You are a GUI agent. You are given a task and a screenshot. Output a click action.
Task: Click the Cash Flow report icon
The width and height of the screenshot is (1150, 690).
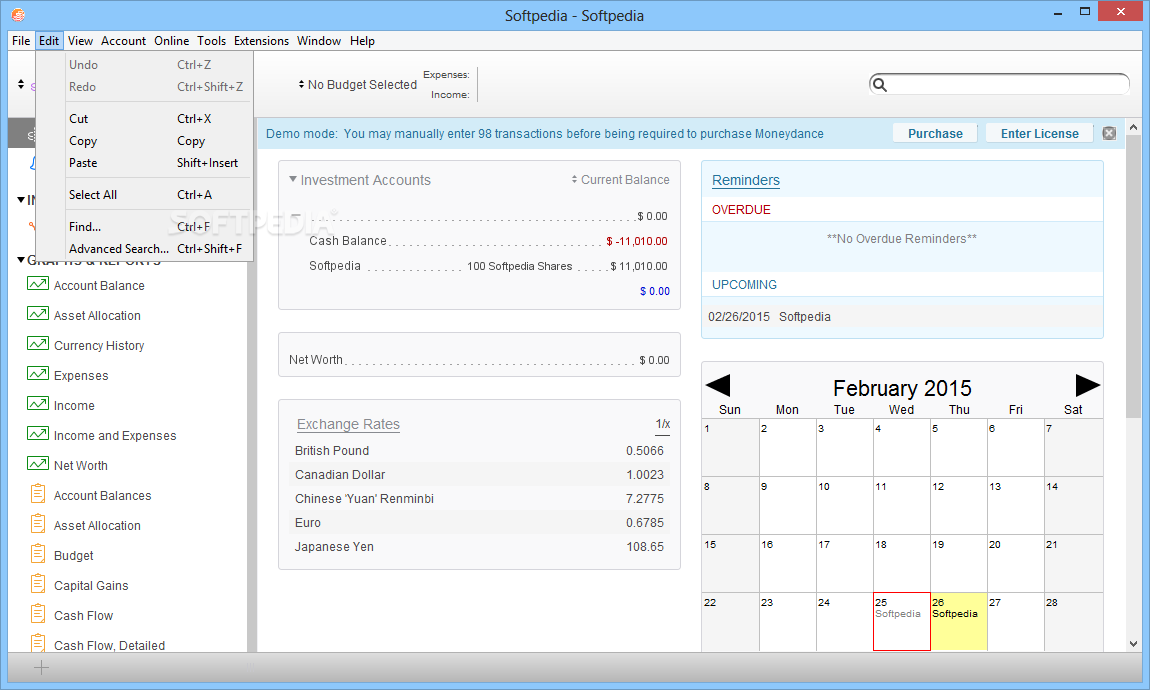(x=38, y=614)
